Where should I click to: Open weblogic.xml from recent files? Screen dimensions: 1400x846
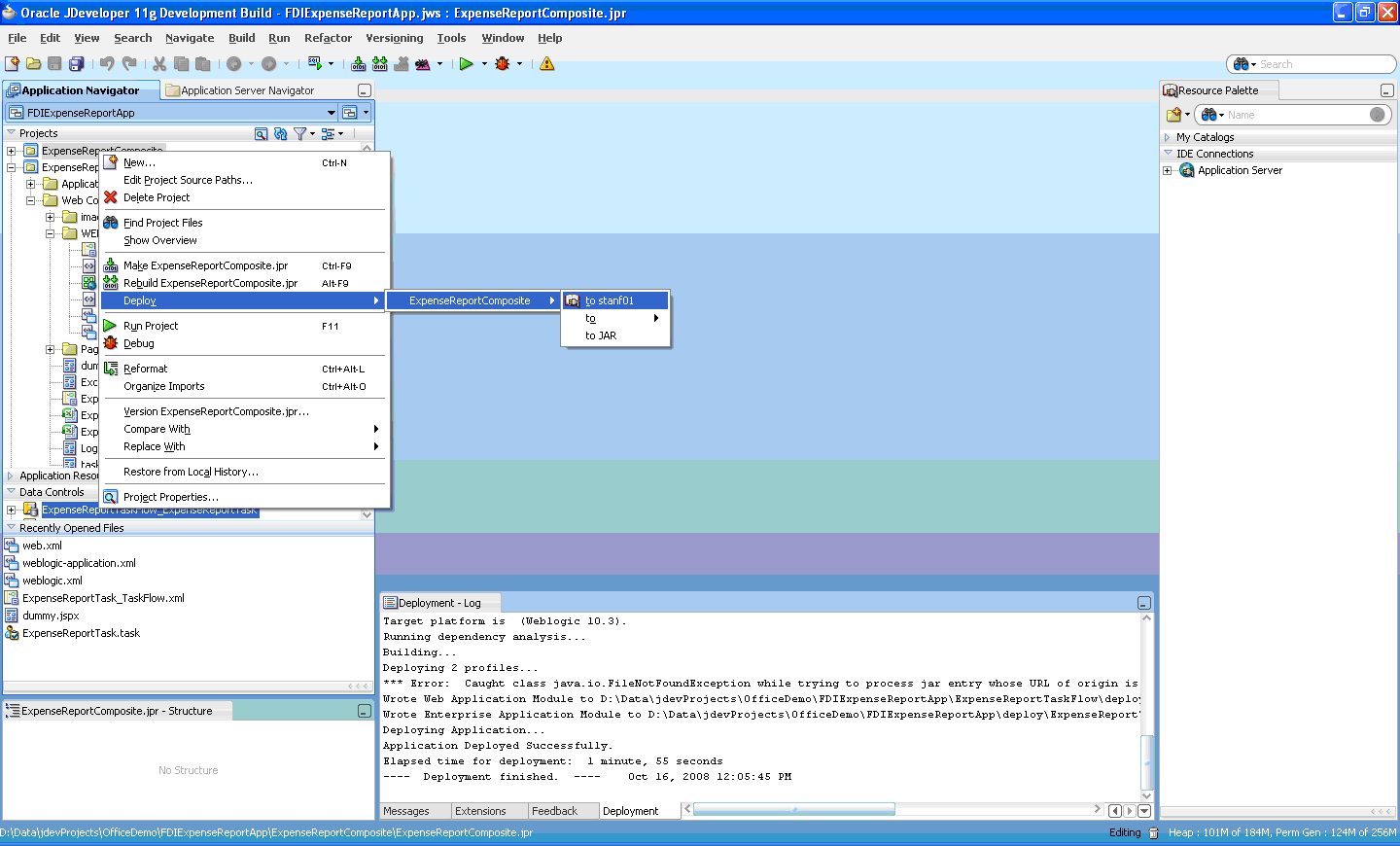pos(52,581)
